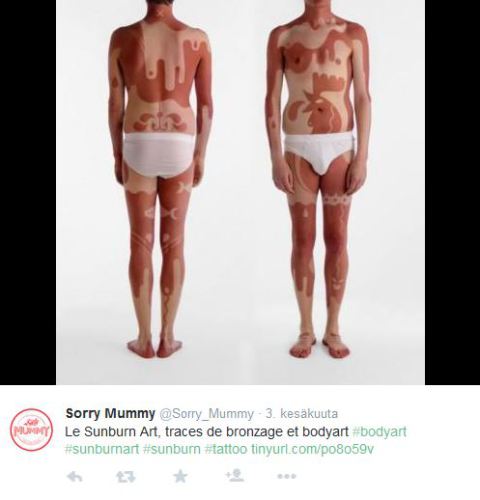Click the tweet text about Sunburn Art
480x500 pixels.
point(207,432)
